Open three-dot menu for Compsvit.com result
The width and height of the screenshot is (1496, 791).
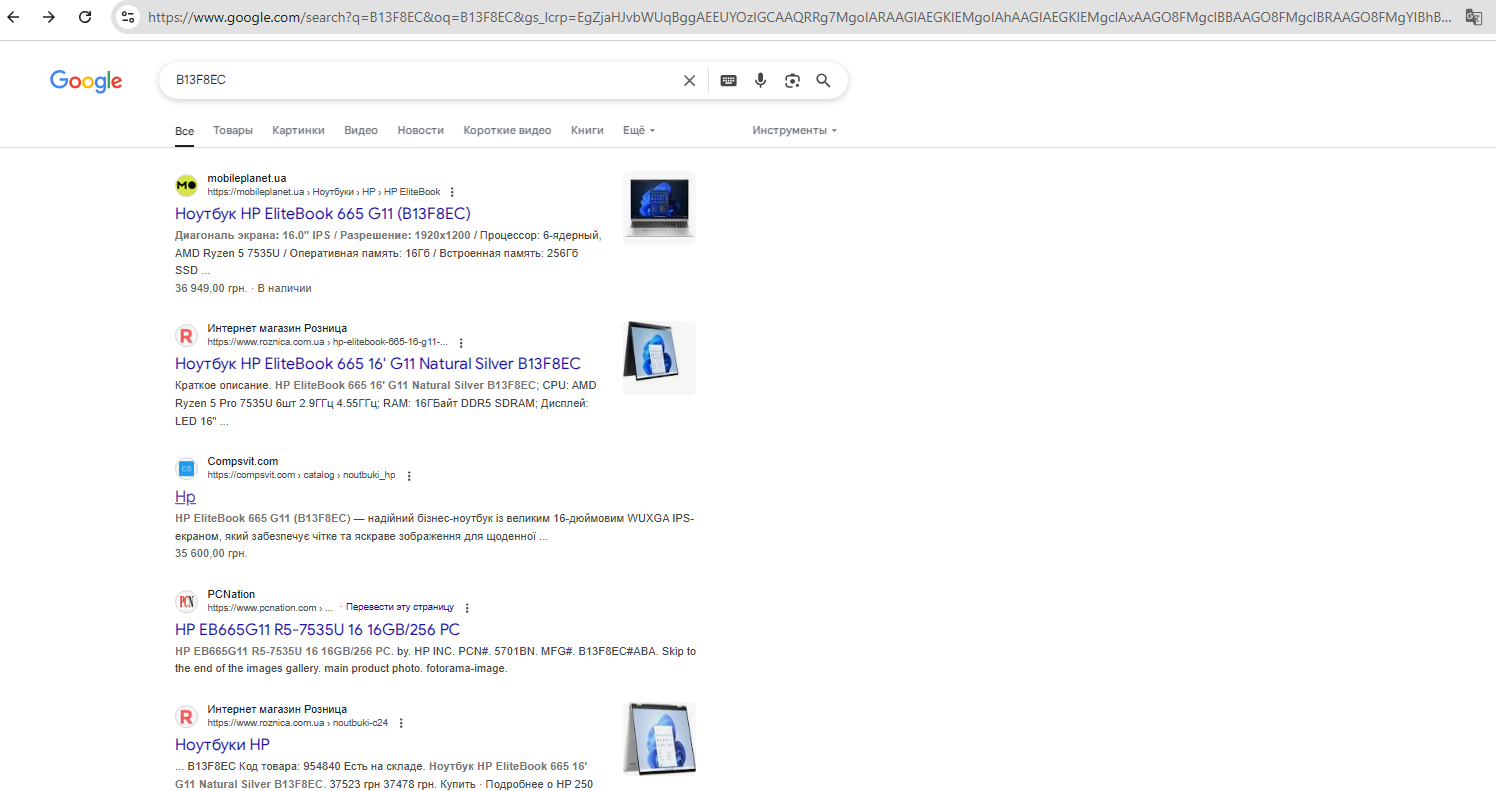(x=408, y=476)
